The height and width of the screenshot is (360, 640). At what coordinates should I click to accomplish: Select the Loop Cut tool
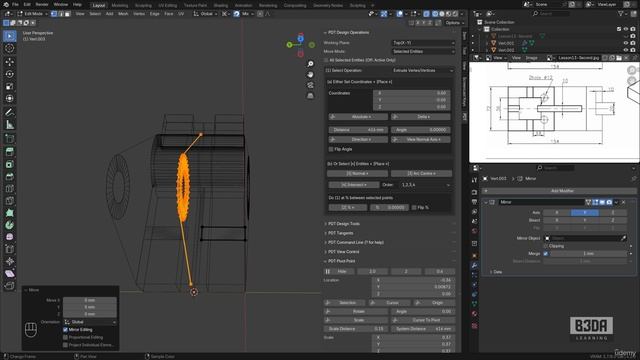pos(9,189)
